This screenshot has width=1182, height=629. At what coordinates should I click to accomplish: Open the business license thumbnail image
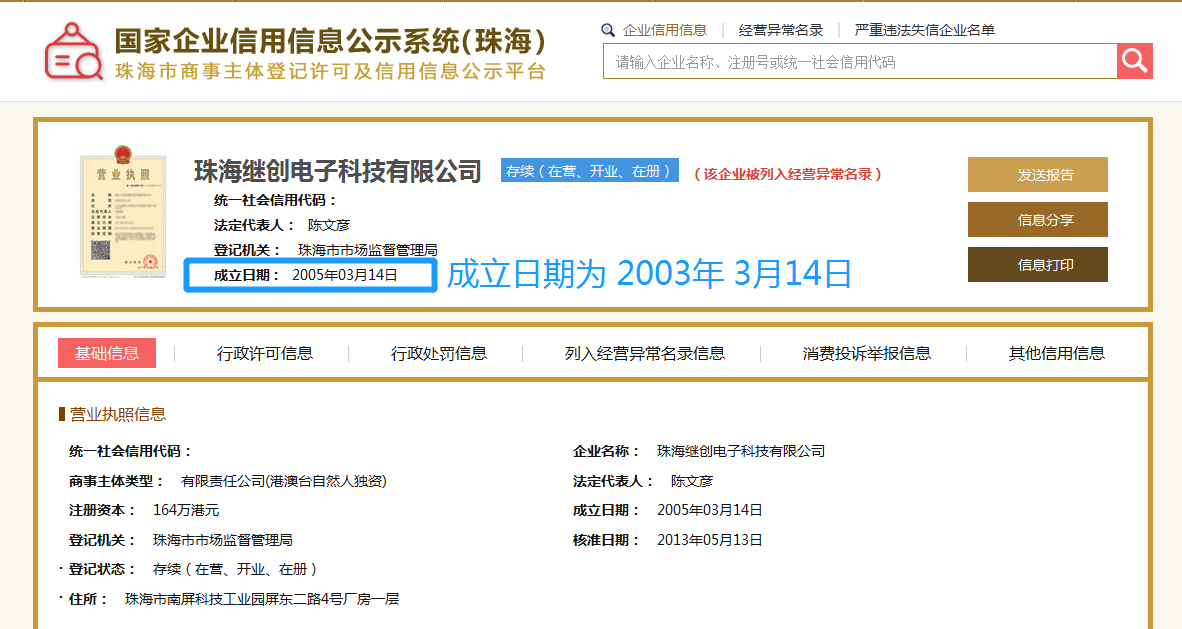123,212
